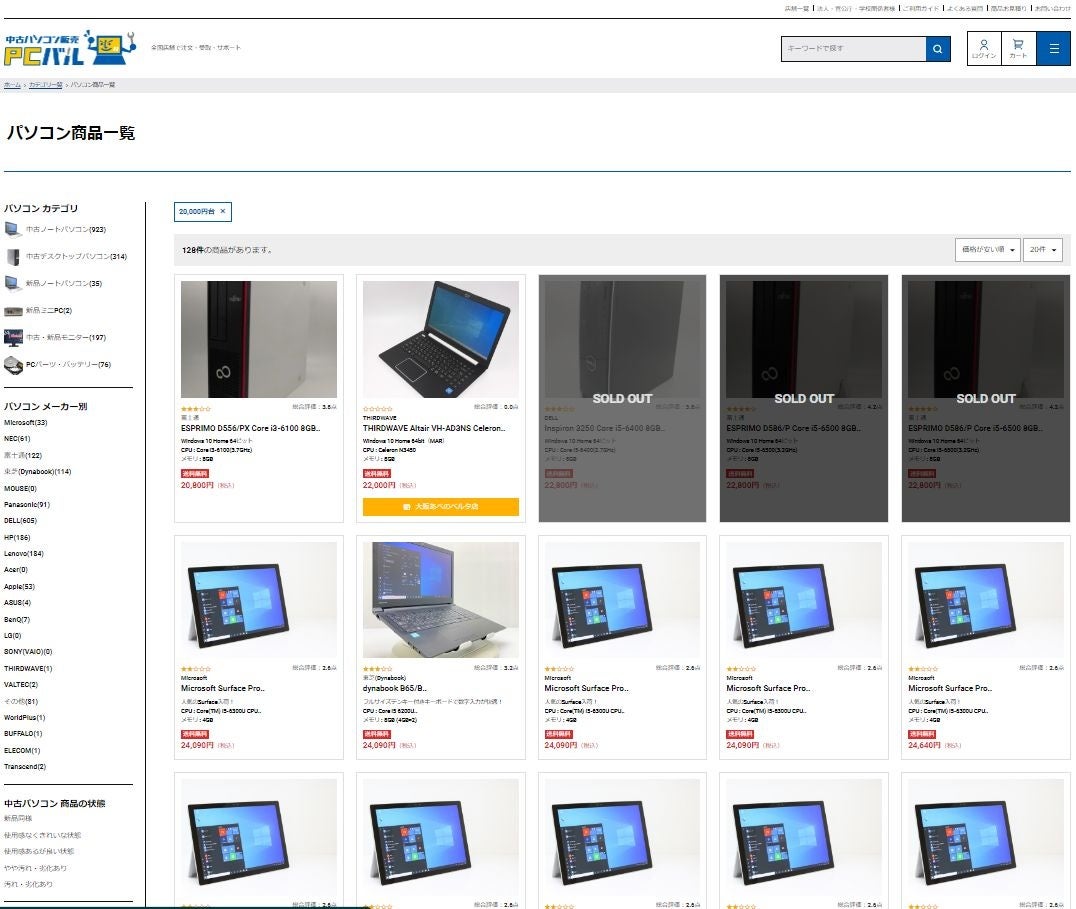Filter by maker Apple(53)
The height and width of the screenshot is (909, 1076).
tap(19, 587)
